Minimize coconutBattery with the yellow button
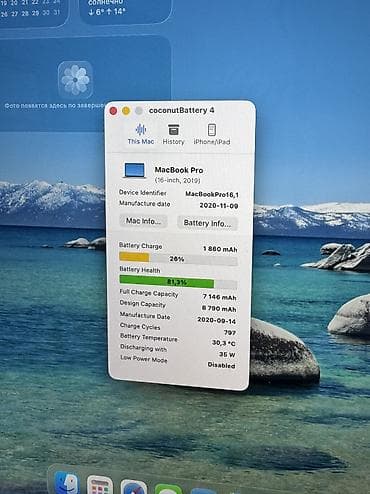Image resolution: width=370 pixels, height=494 pixels. [x=126, y=111]
